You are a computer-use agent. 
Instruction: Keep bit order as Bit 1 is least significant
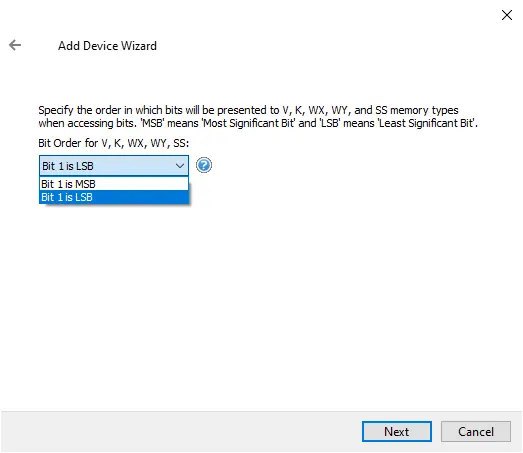[114, 197]
